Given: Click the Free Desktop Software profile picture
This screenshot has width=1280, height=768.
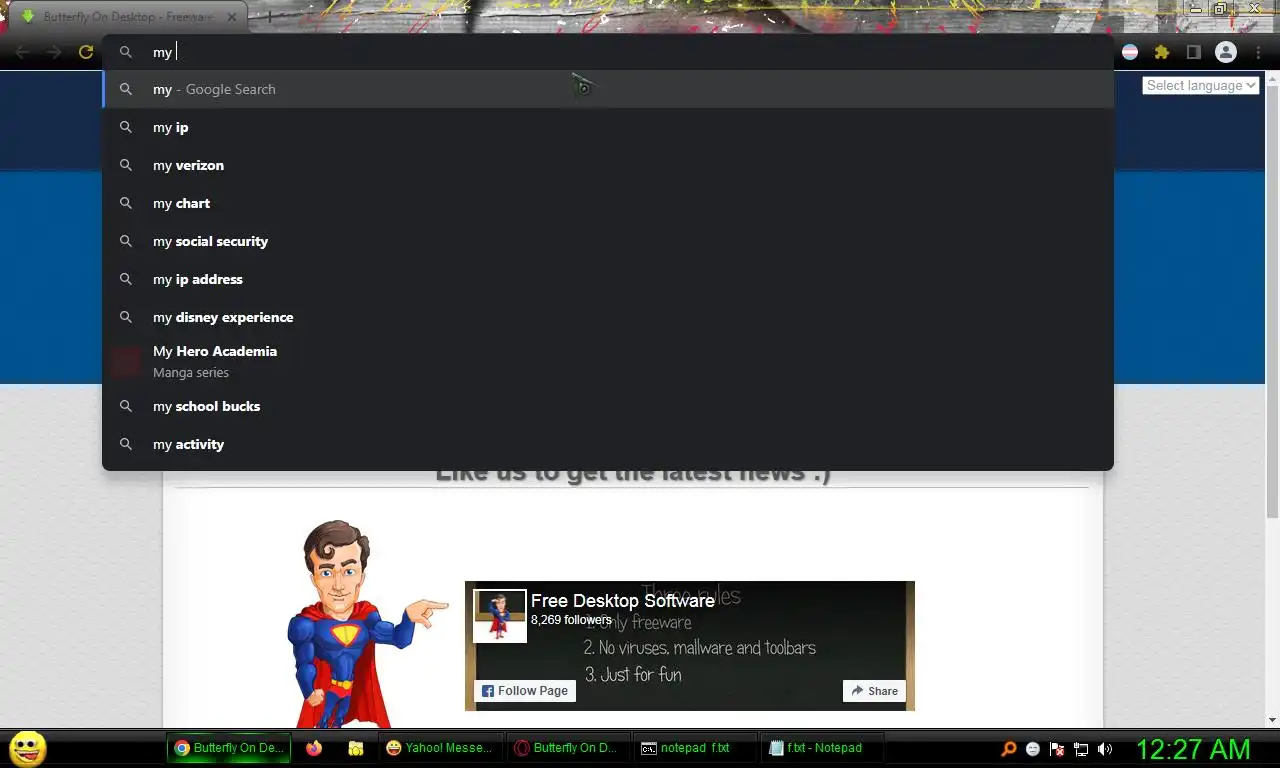Looking at the screenshot, I should coord(500,615).
